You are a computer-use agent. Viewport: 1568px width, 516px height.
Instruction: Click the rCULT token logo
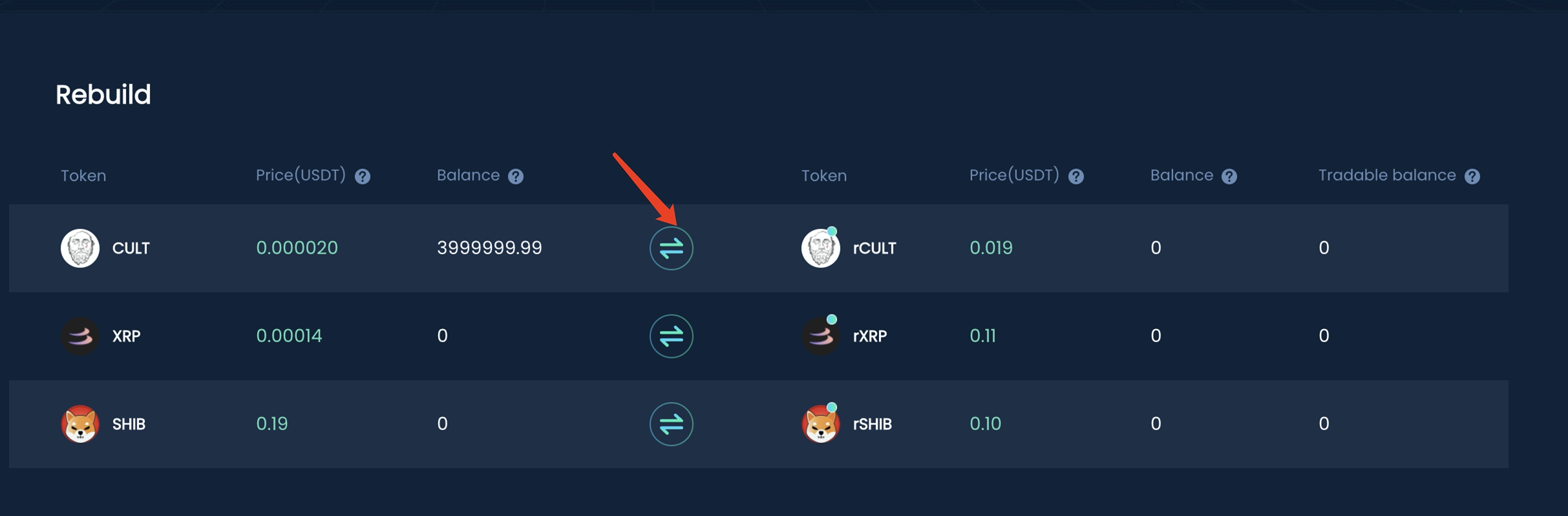point(820,248)
